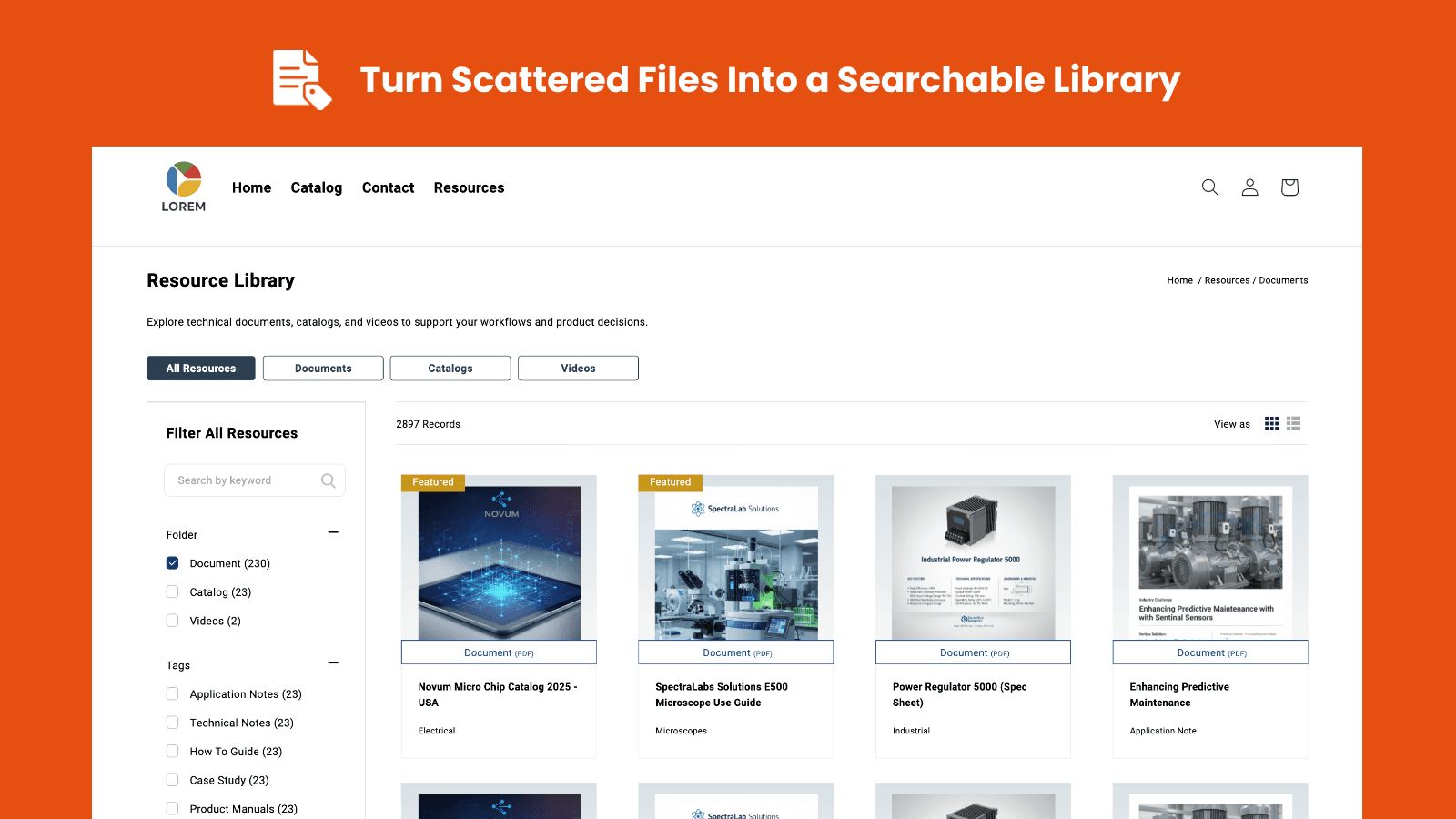1456x819 pixels.
Task: Enable the Technical Notes (23) tag filter
Action: [x=172, y=722]
